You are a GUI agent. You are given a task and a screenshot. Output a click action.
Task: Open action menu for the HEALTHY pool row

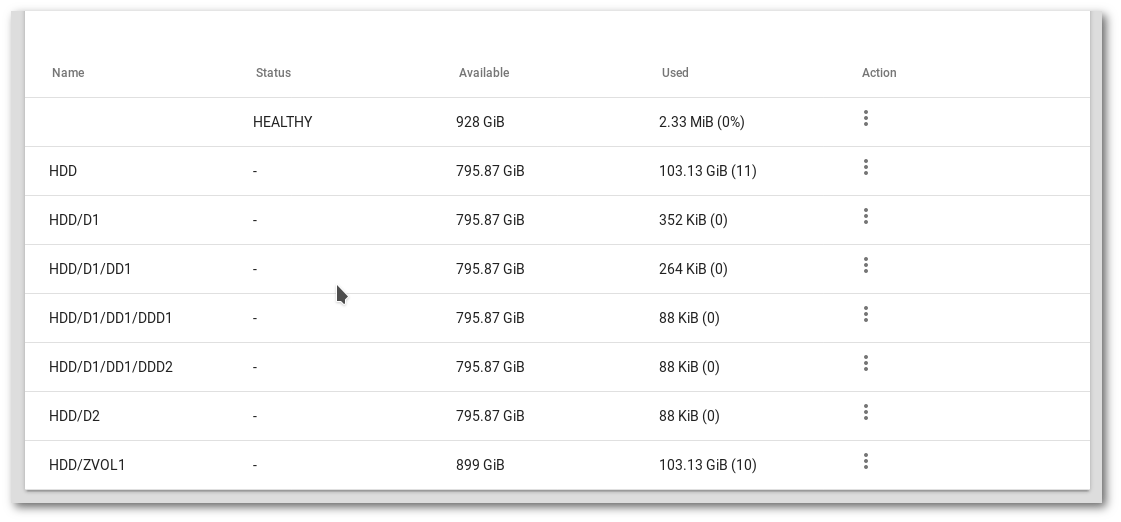tap(866, 119)
